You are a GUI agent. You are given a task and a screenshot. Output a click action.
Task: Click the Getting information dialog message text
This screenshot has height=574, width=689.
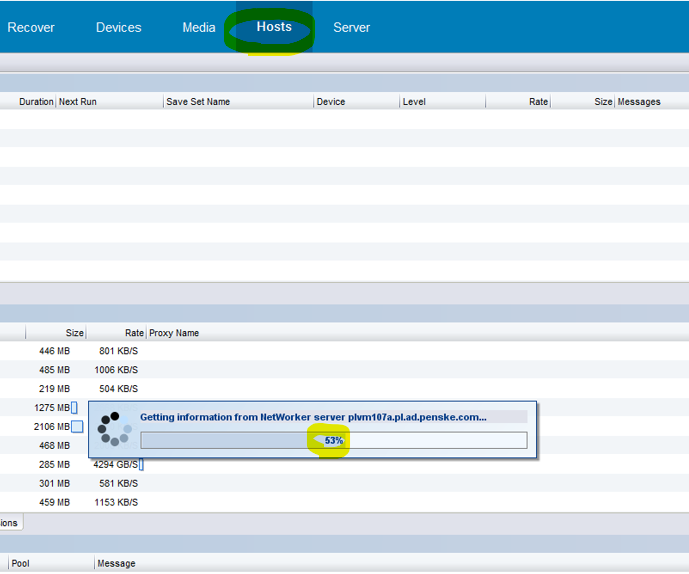click(313, 416)
